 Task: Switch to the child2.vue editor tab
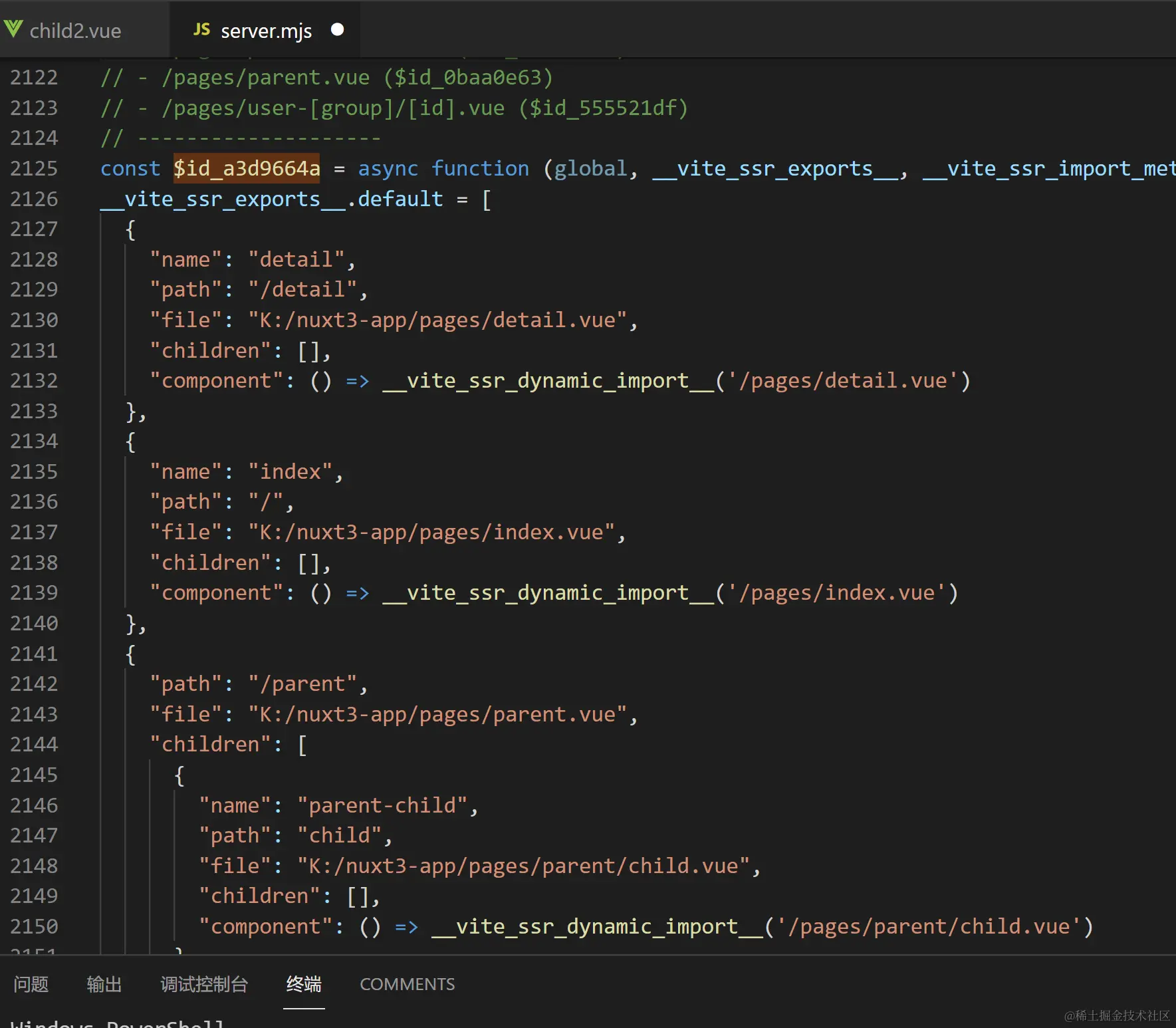(84, 30)
